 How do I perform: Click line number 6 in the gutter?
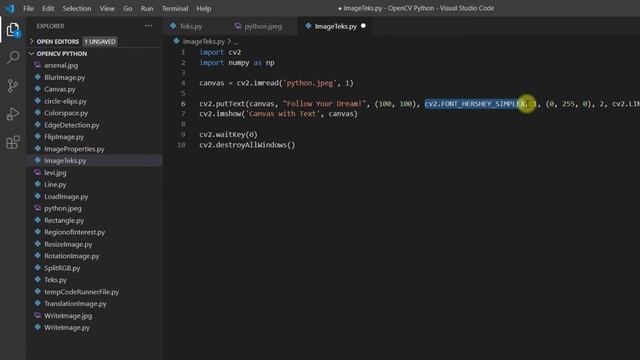(x=183, y=104)
